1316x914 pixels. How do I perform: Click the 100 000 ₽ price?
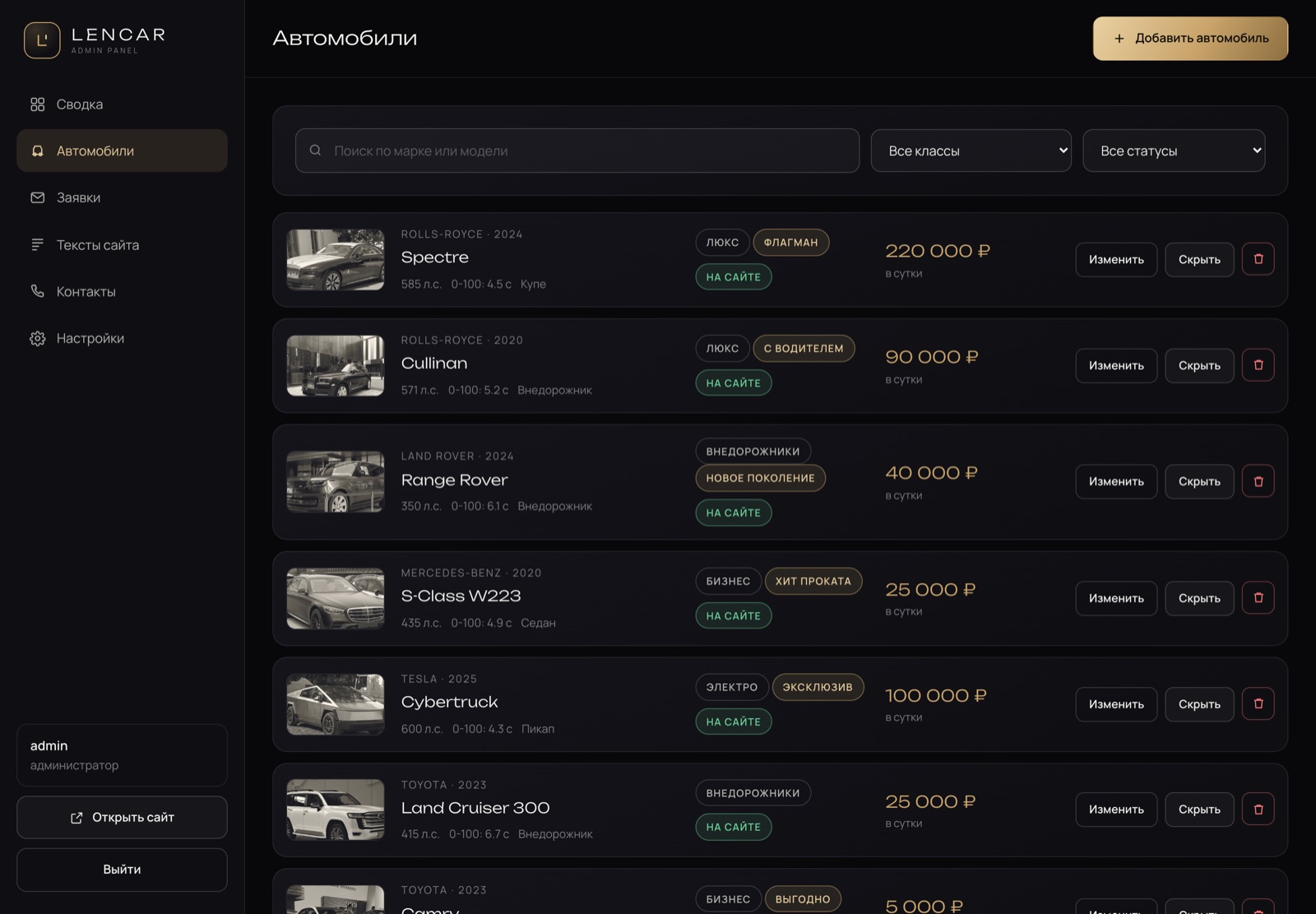coord(936,696)
